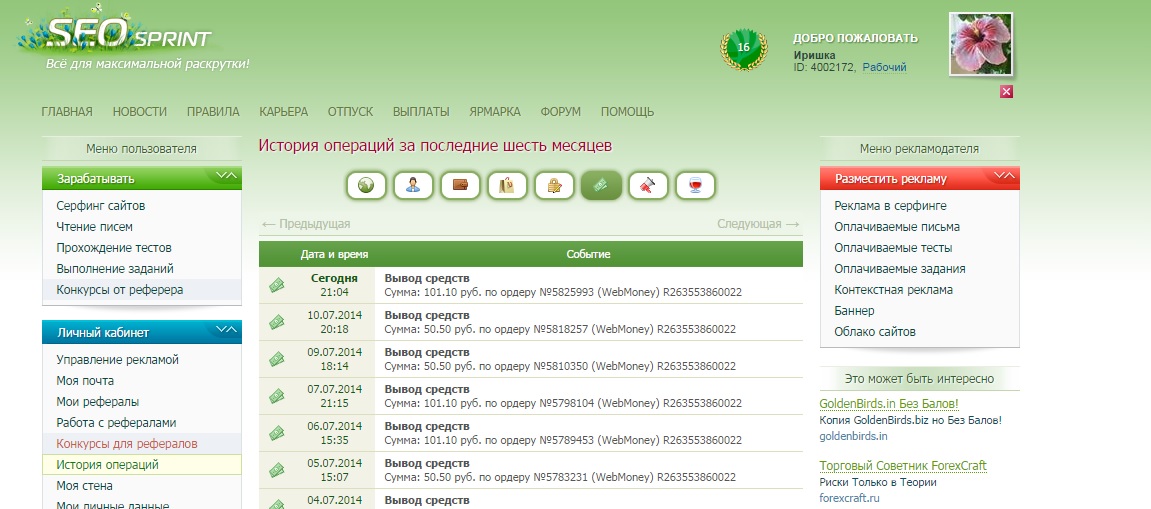This screenshot has height=509, width=1151.
Task: Click the green banknote filter icon
Action: coord(601,185)
